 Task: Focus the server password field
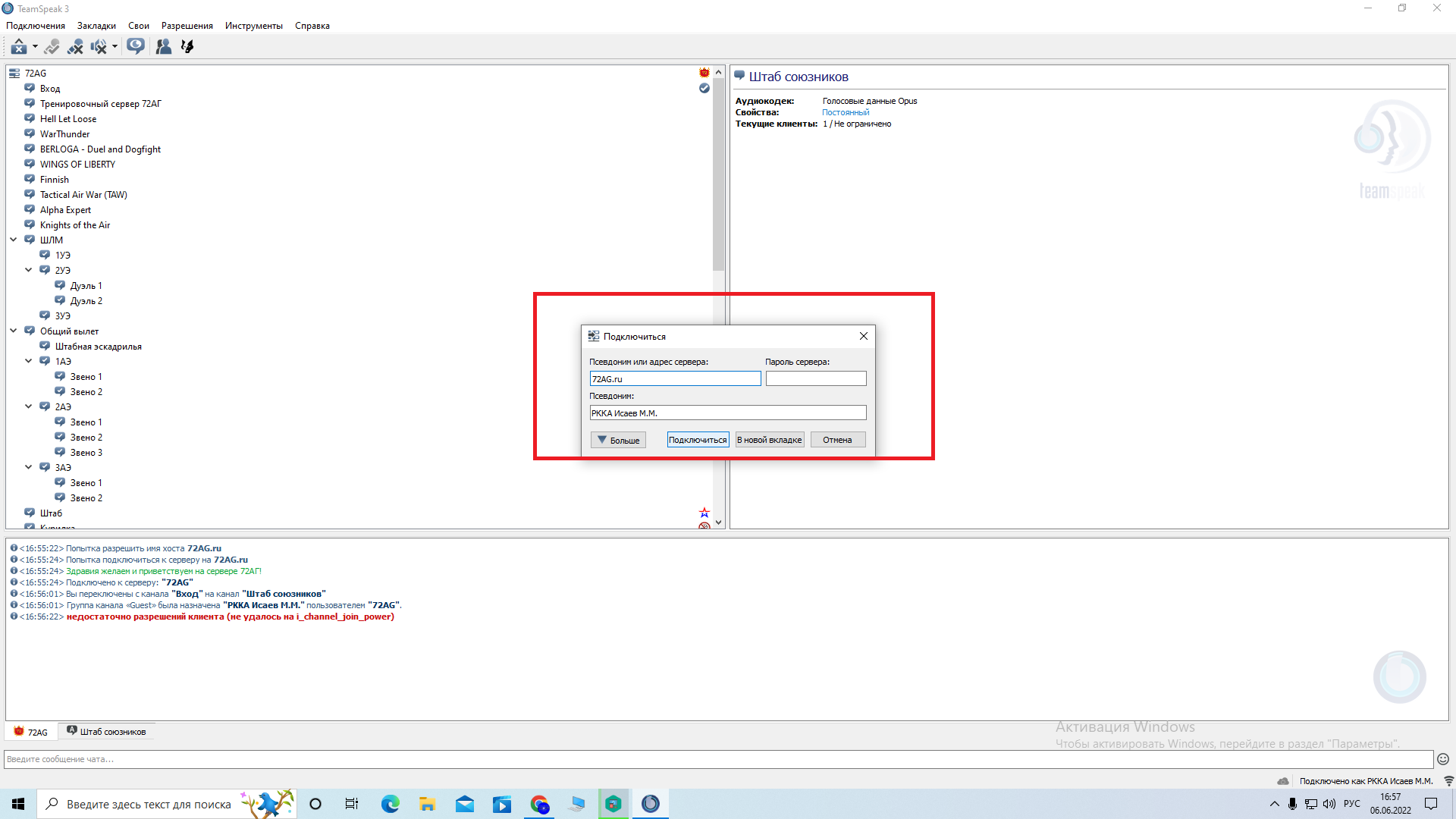coord(816,378)
